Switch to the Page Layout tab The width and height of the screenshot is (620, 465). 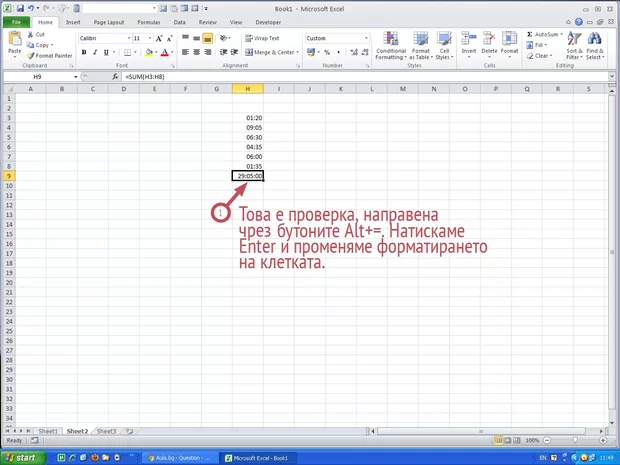(x=109, y=23)
